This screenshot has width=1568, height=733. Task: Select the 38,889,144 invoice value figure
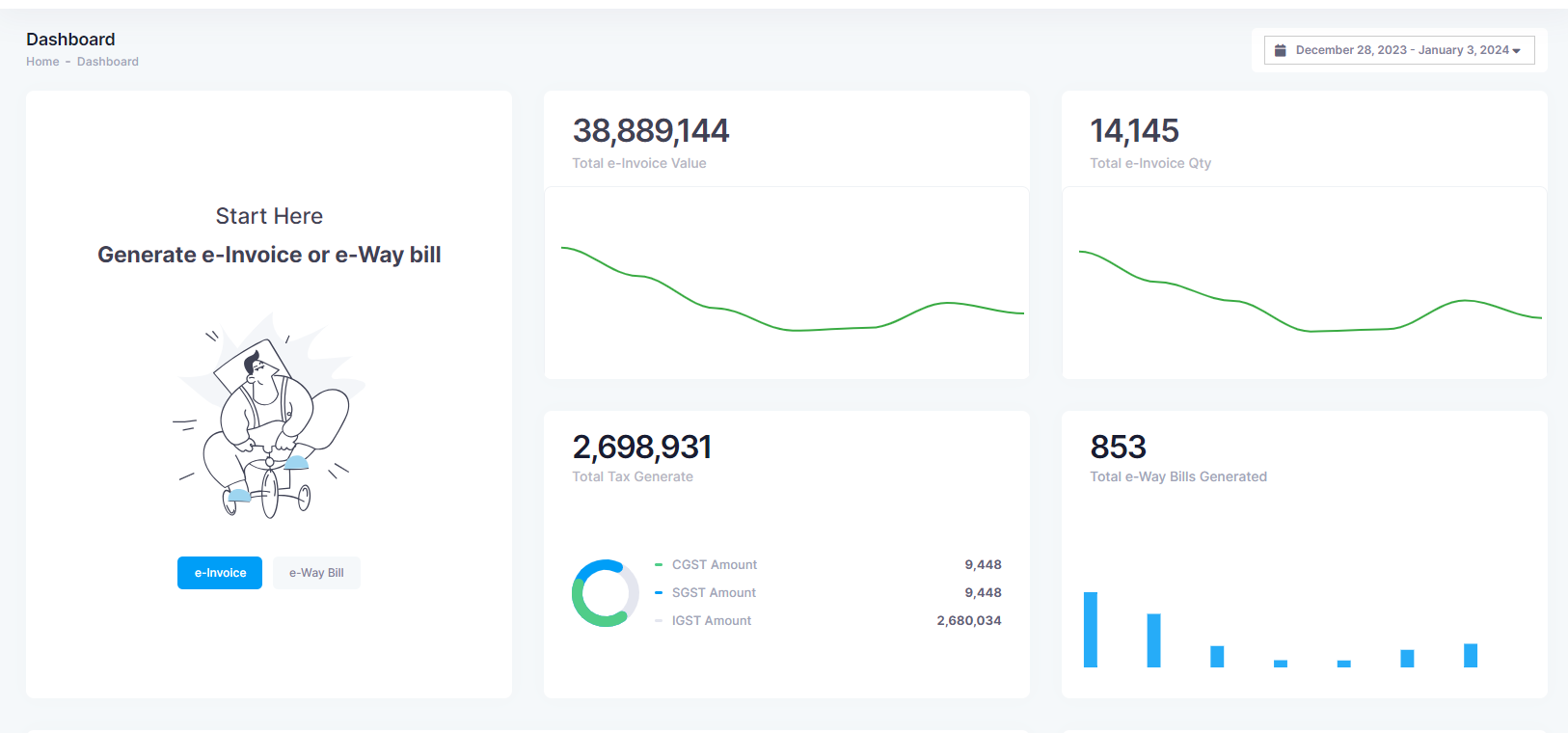click(x=651, y=131)
